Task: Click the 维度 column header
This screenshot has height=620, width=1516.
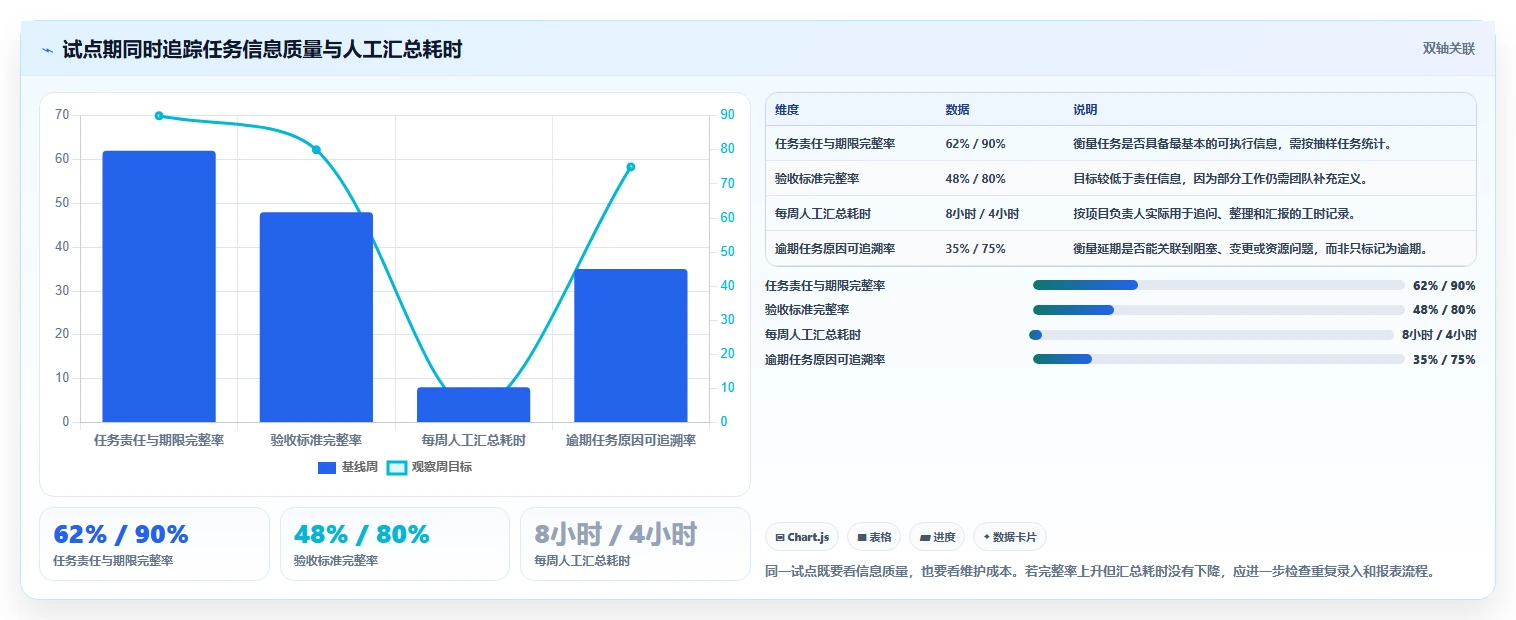Action: point(787,110)
